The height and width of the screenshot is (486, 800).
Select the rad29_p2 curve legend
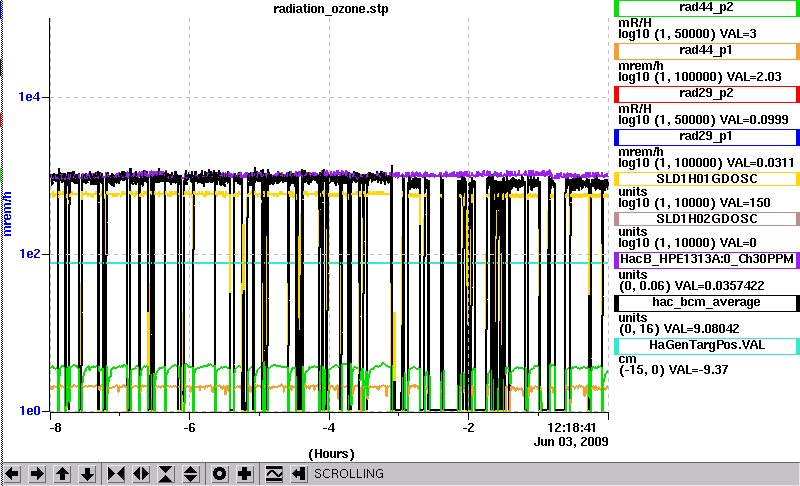pos(707,94)
